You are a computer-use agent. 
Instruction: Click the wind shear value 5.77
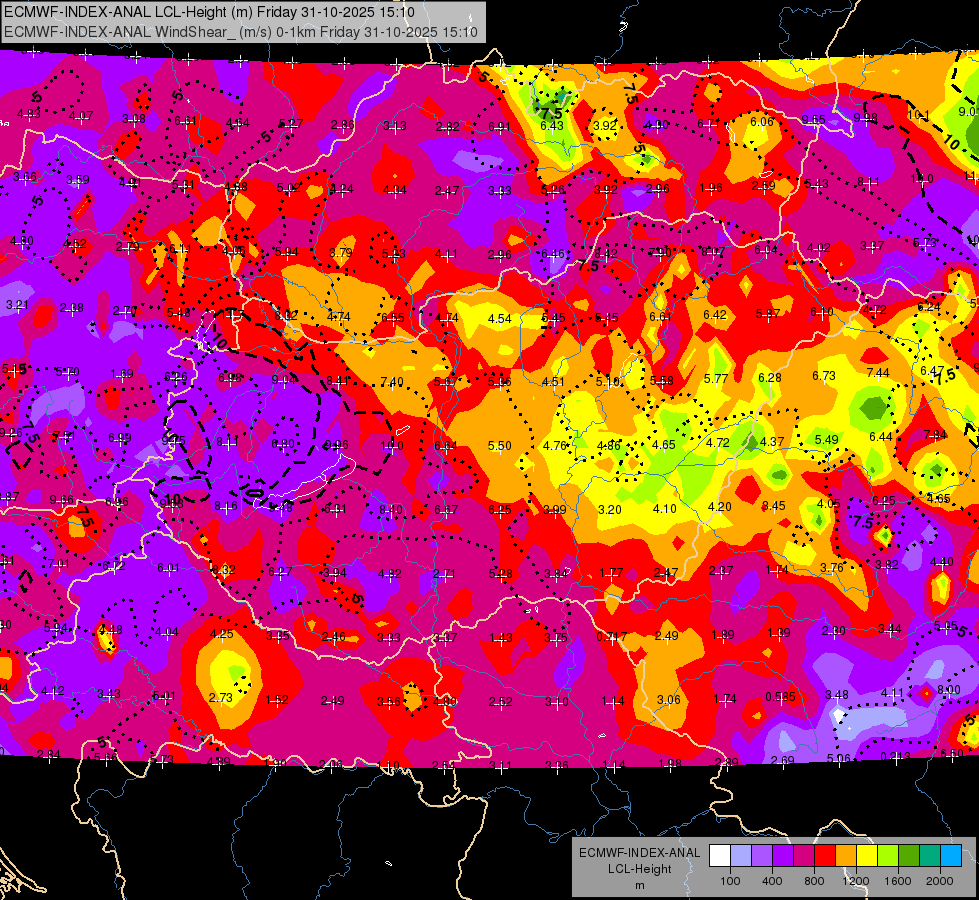tap(716, 378)
